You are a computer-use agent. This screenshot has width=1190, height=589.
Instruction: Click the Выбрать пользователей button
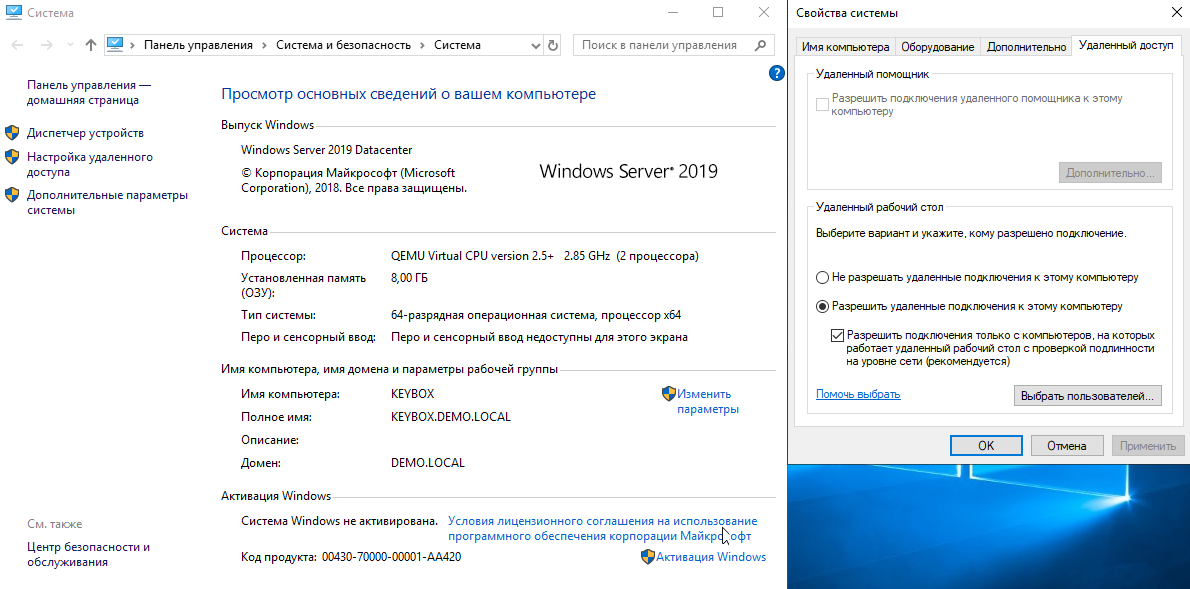pyautogui.click(x=1087, y=396)
